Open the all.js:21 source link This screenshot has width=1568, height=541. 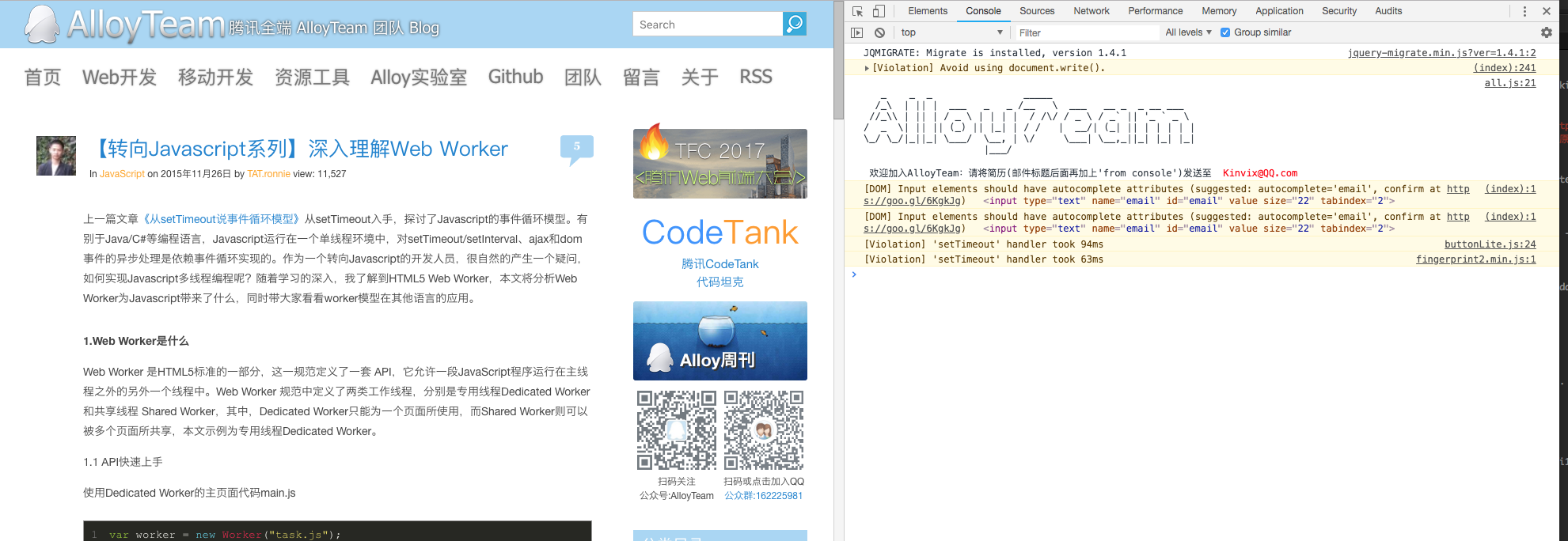pos(1510,83)
